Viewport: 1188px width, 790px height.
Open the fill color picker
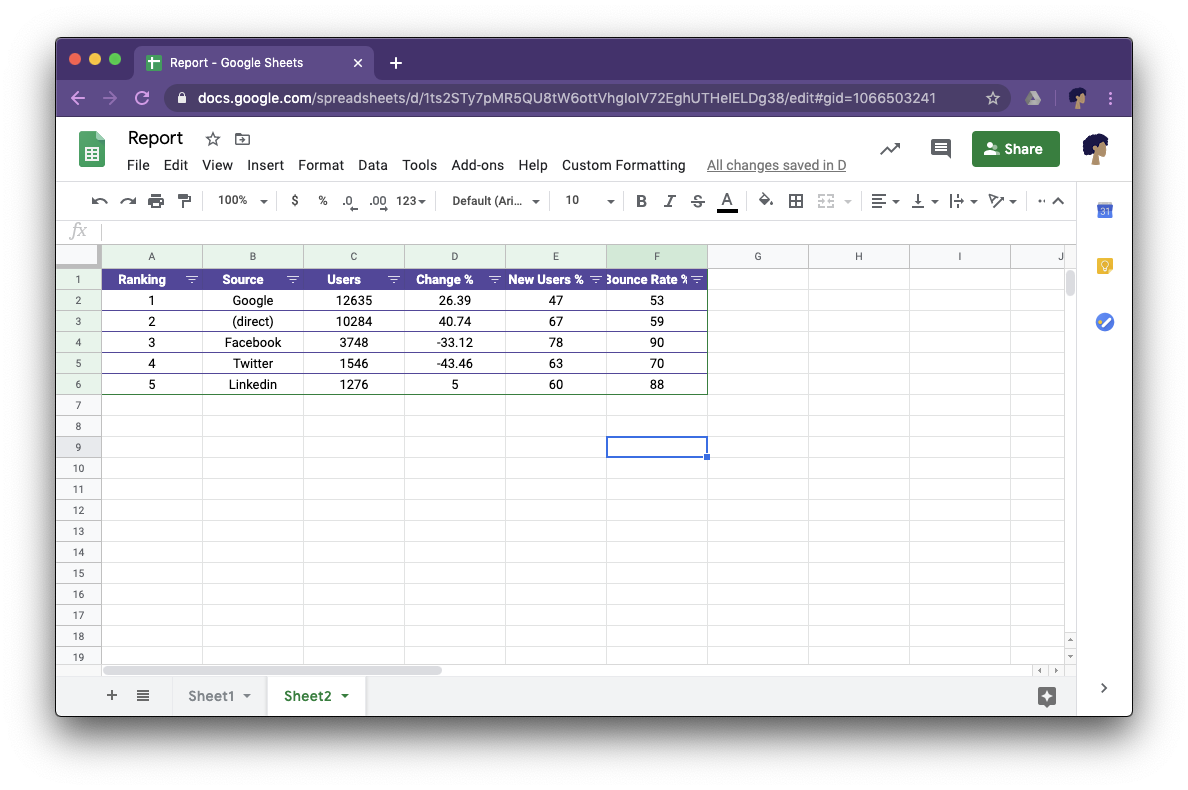tap(765, 200)
